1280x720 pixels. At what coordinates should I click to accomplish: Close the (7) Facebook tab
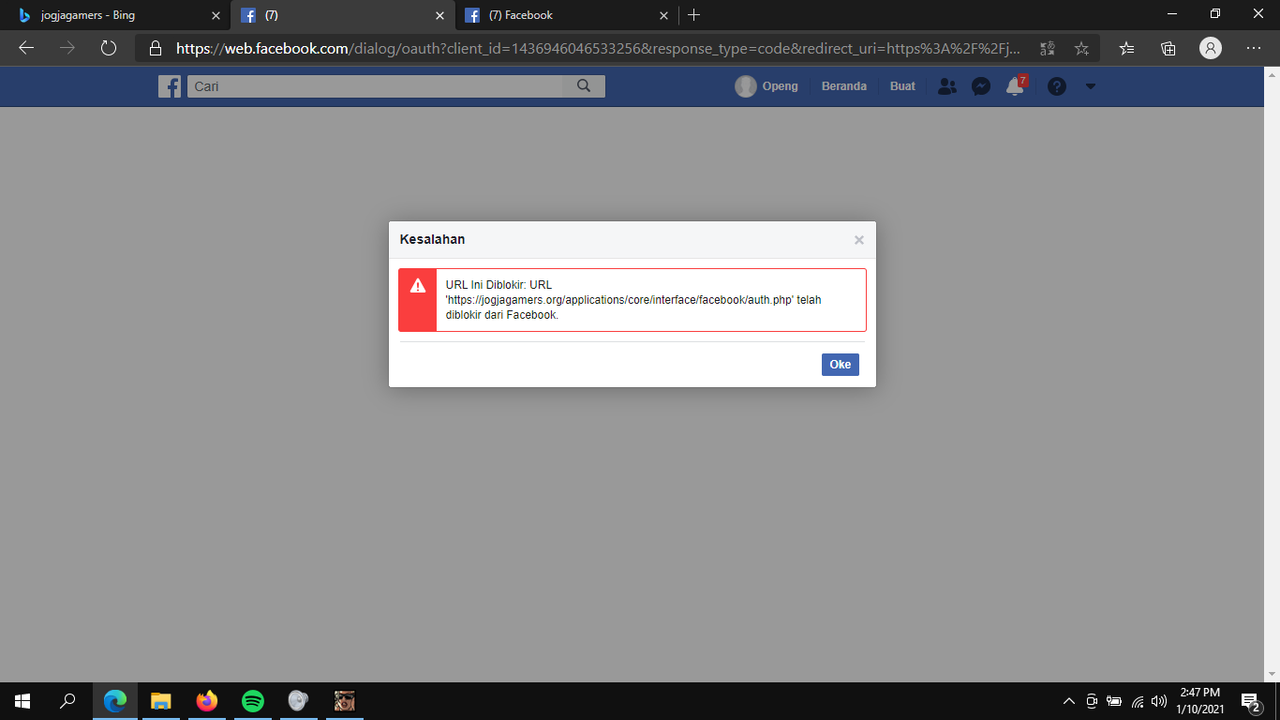[664, 16]
